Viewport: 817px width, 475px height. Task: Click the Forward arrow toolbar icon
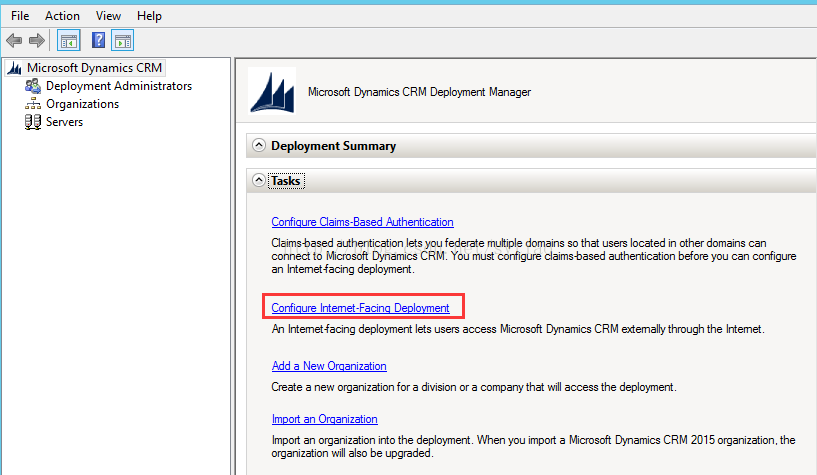pos(37,40)
